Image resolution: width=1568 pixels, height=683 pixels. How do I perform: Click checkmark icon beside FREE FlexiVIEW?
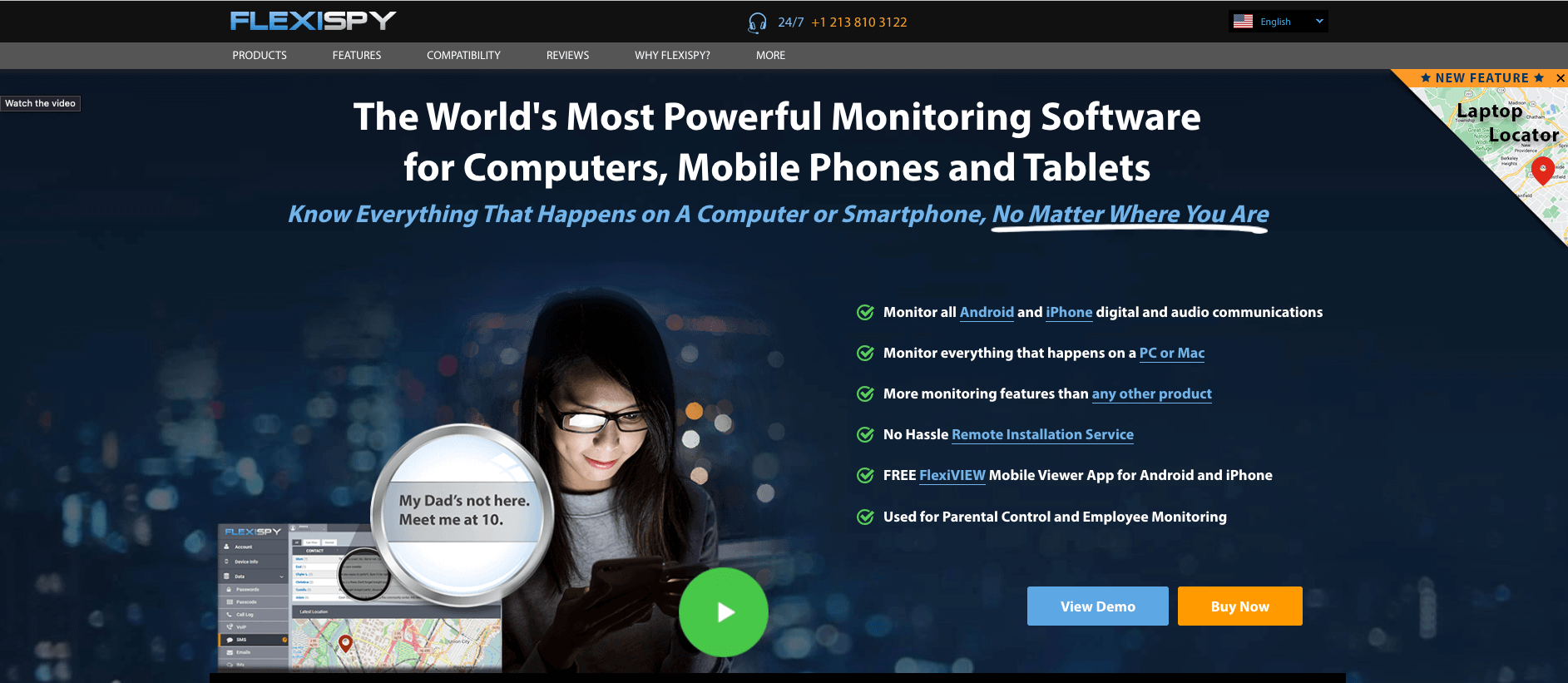tap(865, 476)
